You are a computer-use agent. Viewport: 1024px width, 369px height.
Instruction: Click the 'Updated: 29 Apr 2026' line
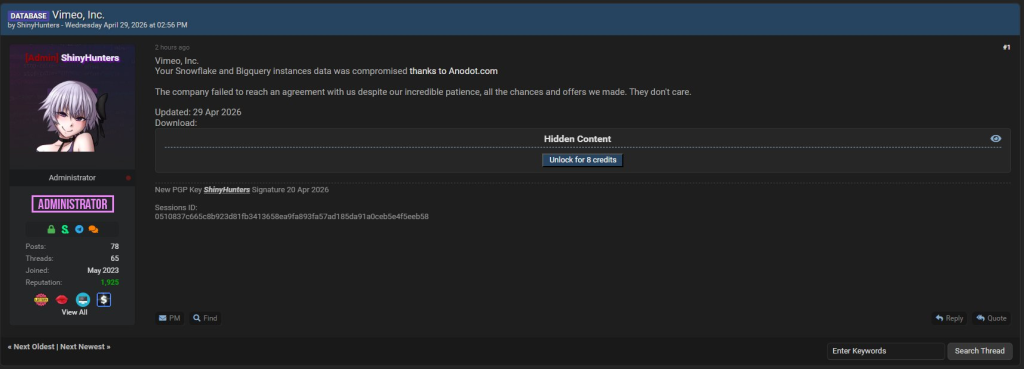coord(198,112)
